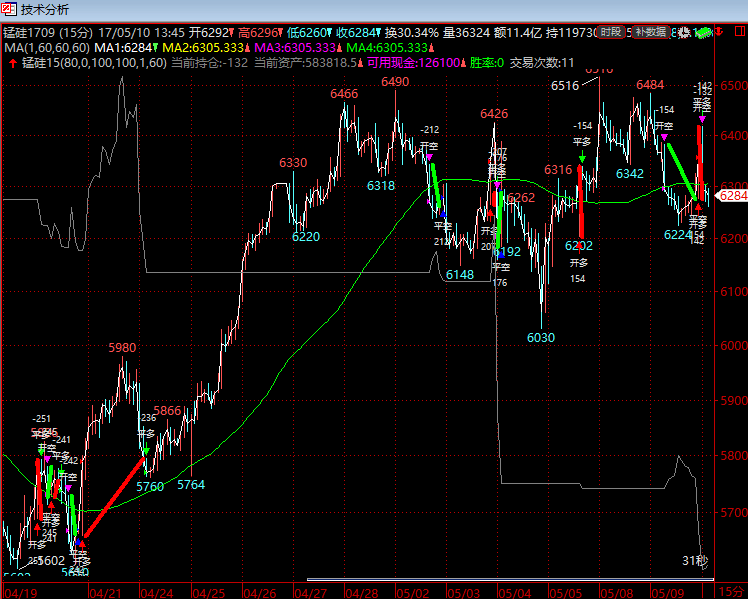Click the 时段 button
This screenshot has height=599, width=748.
point(611,32)
